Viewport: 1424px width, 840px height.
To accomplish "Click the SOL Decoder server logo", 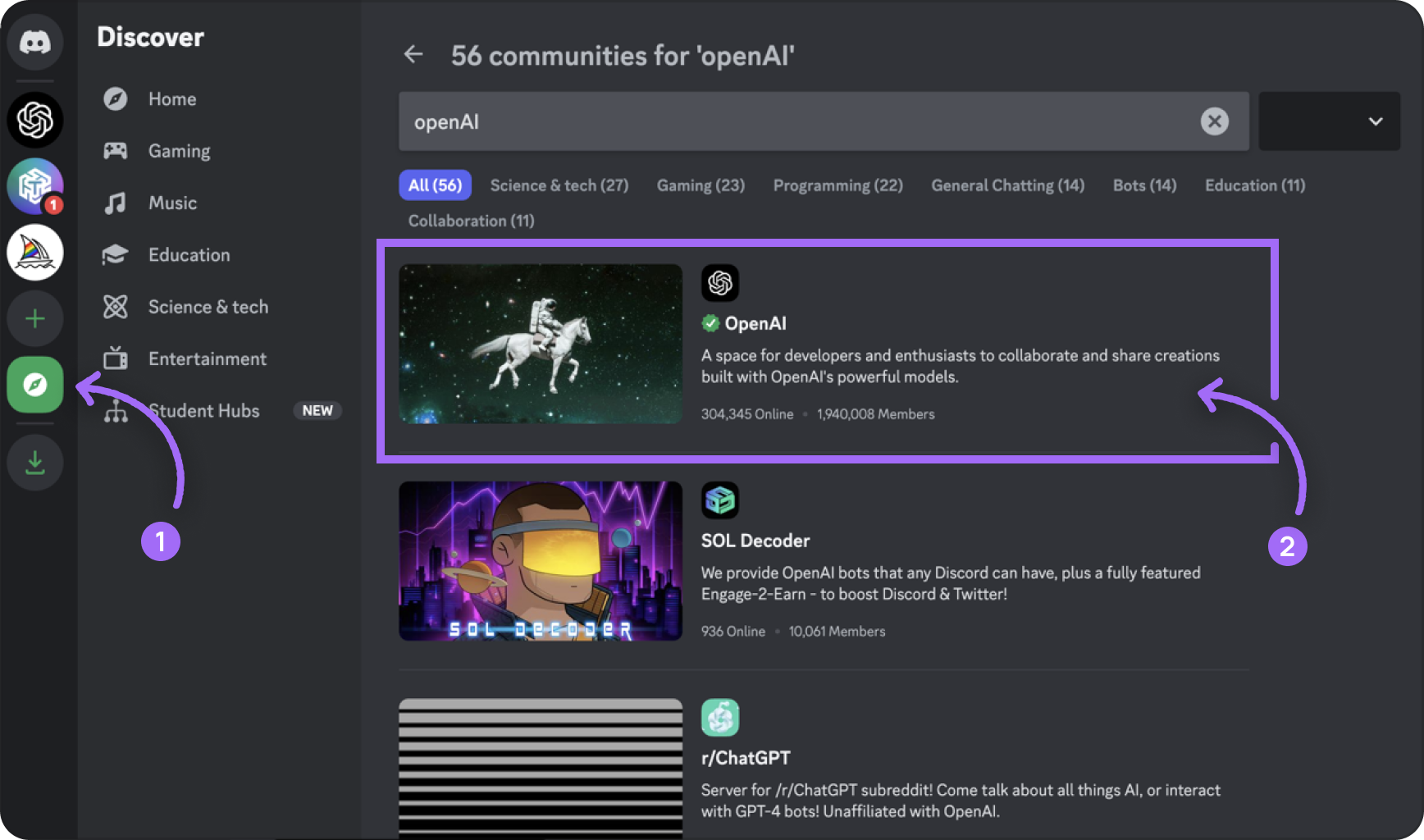I will click(720, 500).
